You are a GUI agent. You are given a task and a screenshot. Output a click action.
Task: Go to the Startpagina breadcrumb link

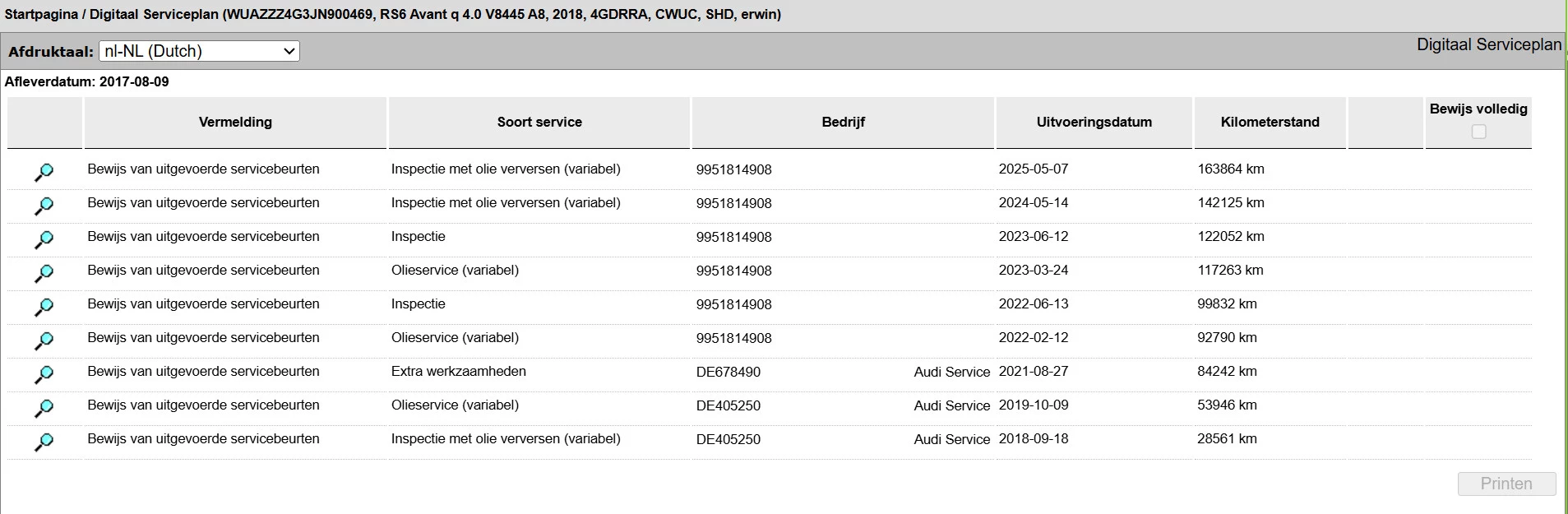coord(41,14)
